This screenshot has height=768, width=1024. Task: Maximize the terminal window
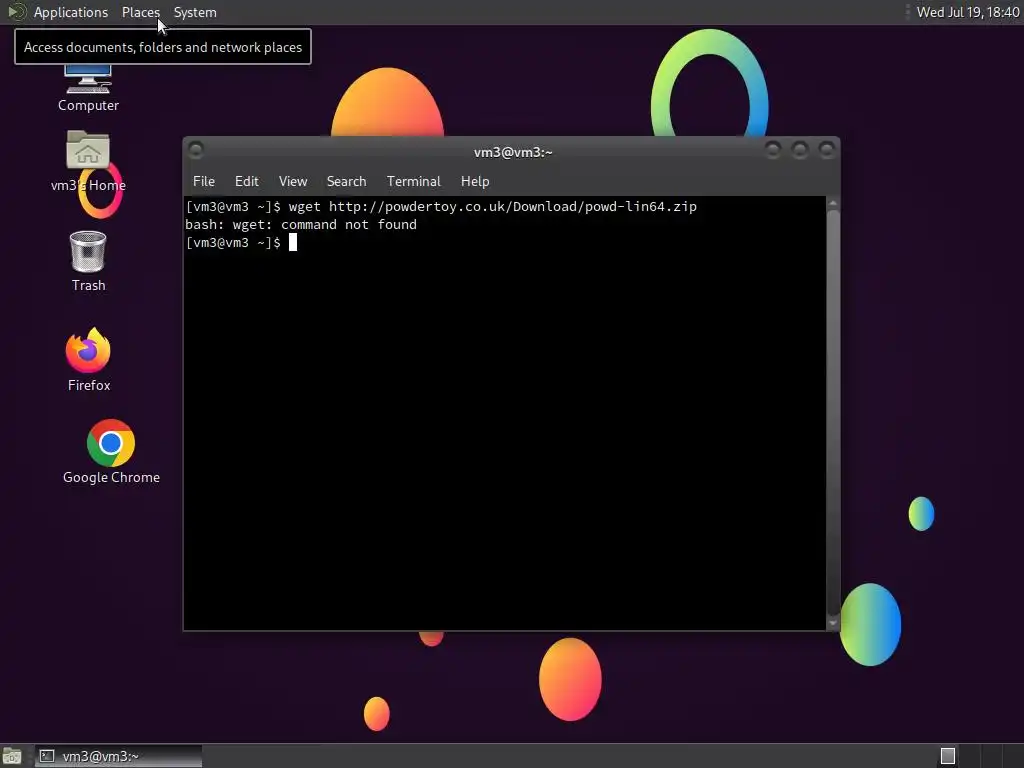(799, 150)
